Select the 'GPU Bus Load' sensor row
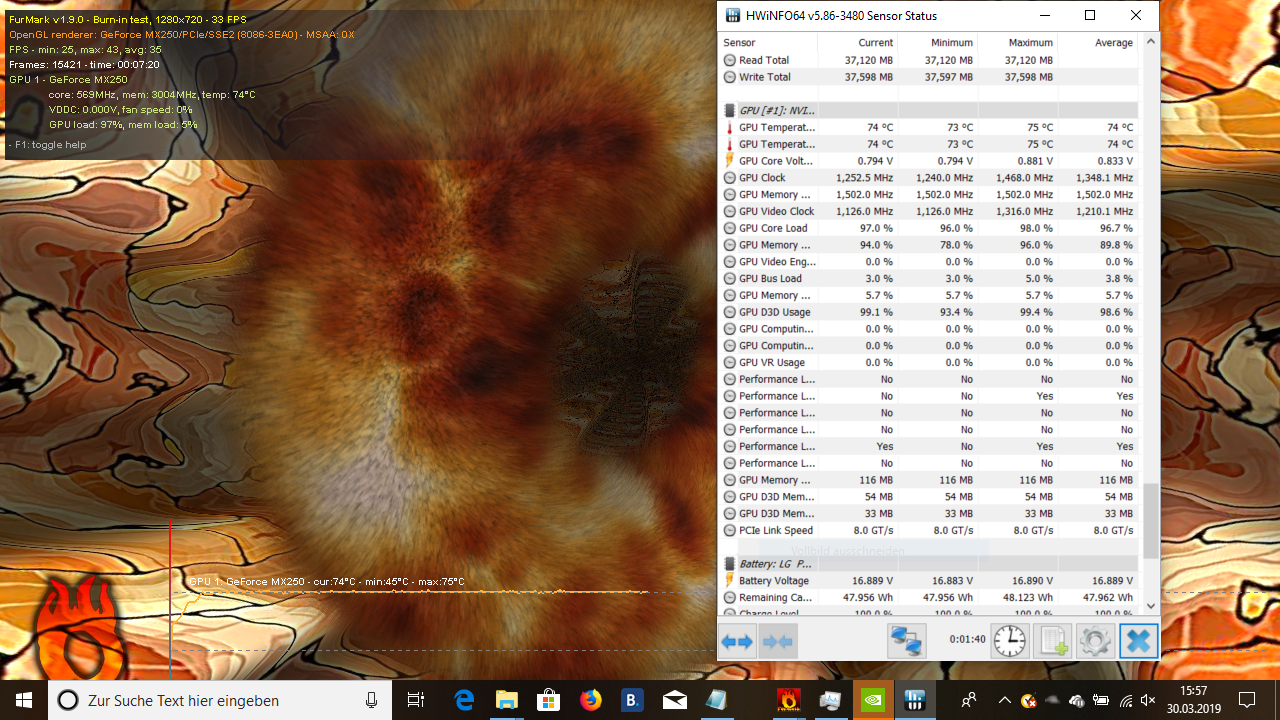 929,279
